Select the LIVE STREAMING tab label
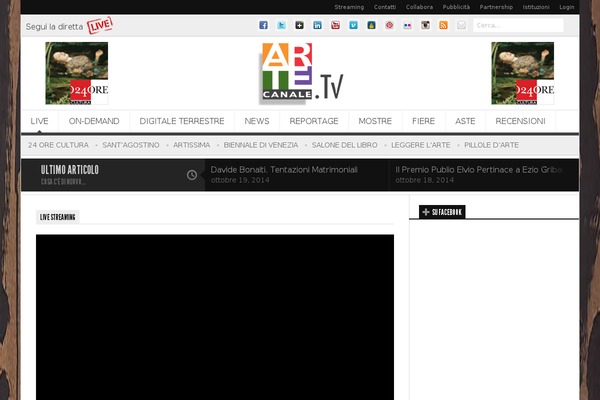 pos(57,217)
